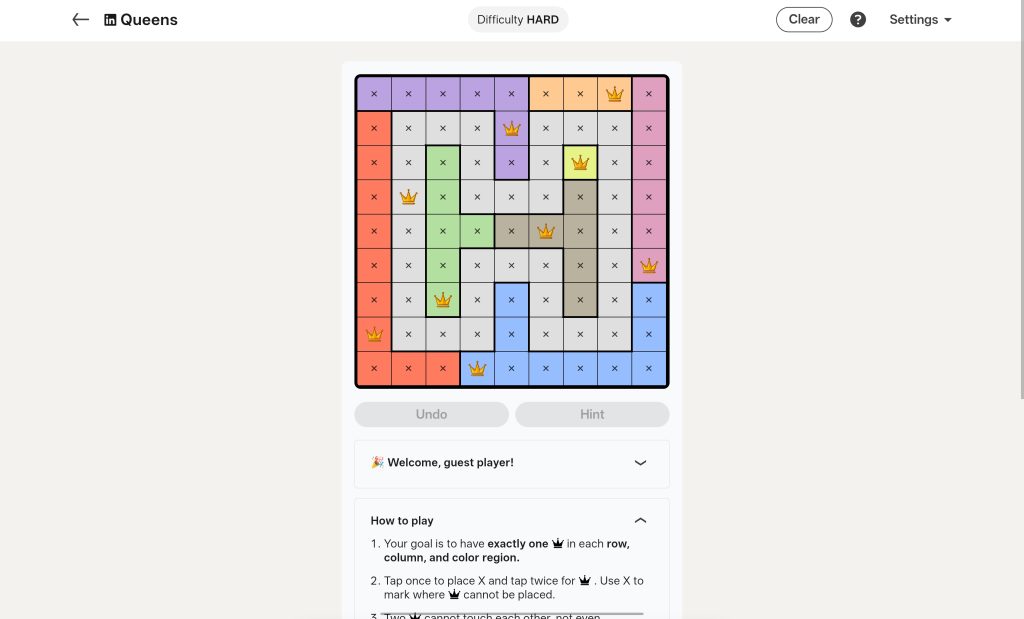The height and width of the screenshot is (619, 1024).
Task: Request a Hint
Action: pos(592,414)
